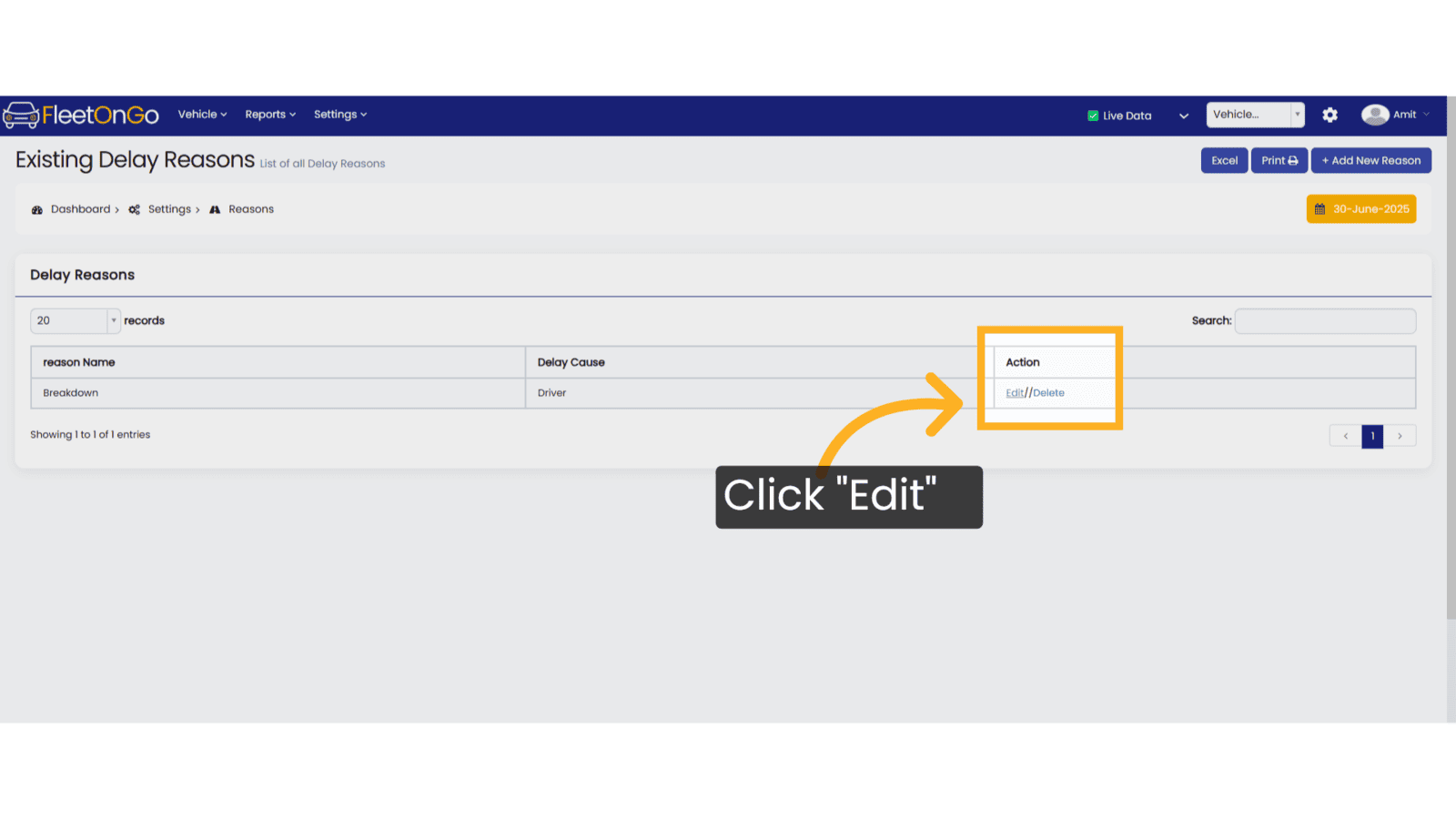
Task: Click the Action column header
Action: (1204, 362)
